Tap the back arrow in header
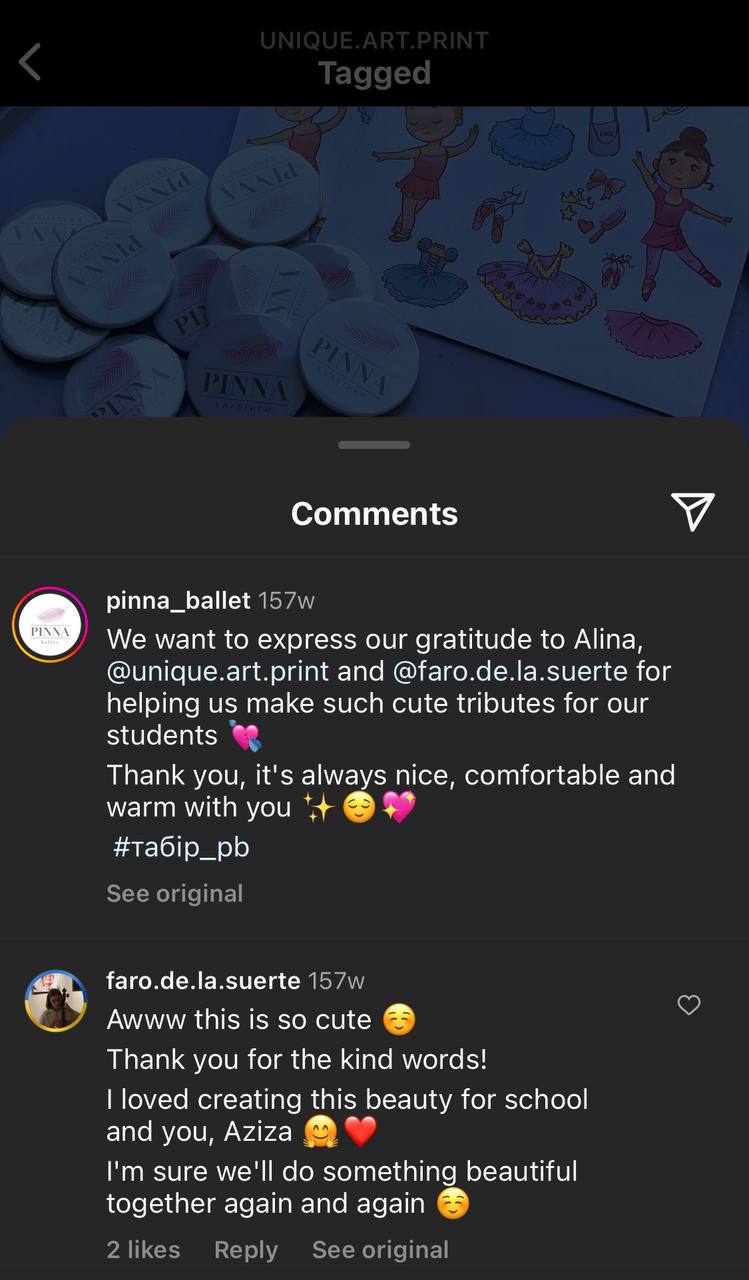The width and height of the screenshot is (749, 1280). point(30,62)
